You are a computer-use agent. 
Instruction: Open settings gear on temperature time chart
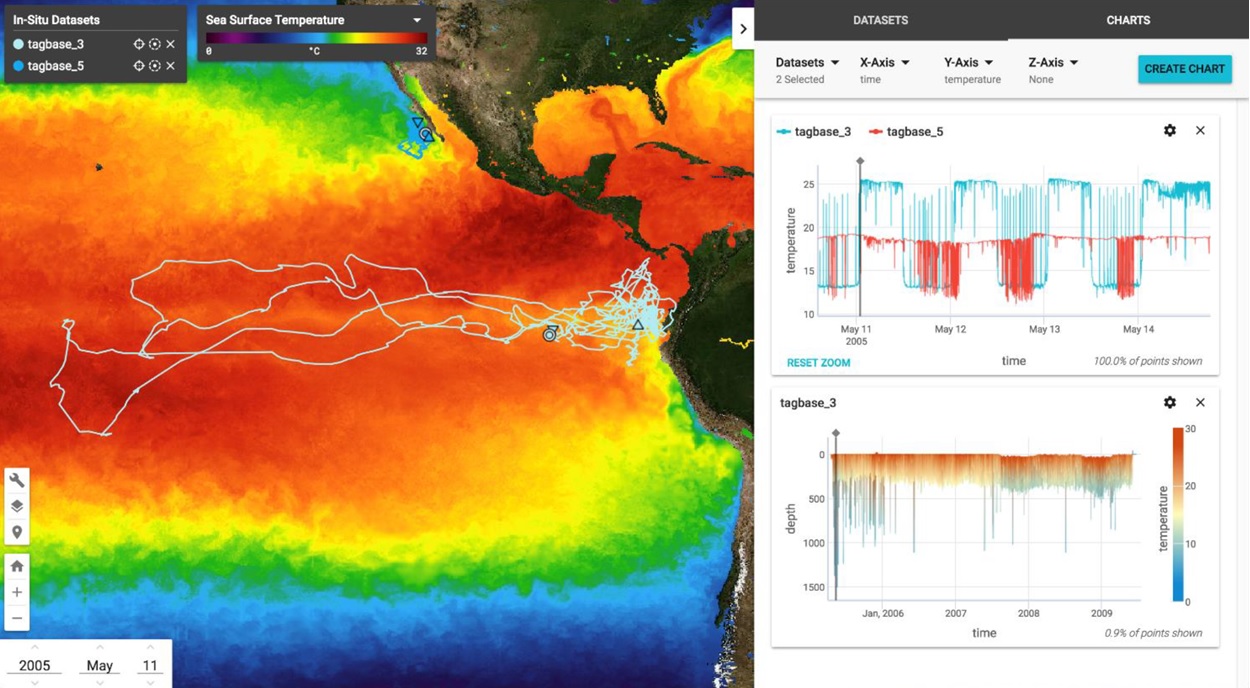(1170, 130)
